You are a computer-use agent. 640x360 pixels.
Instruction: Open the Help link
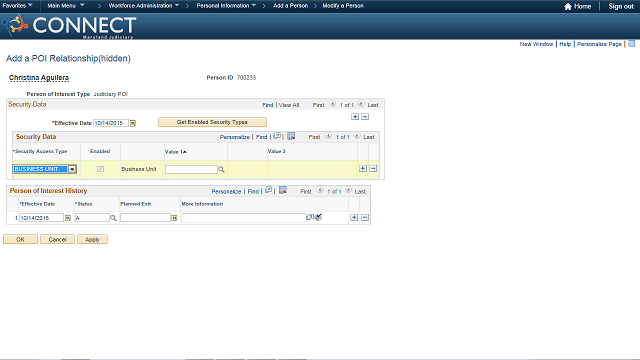(x=565, y=44)
